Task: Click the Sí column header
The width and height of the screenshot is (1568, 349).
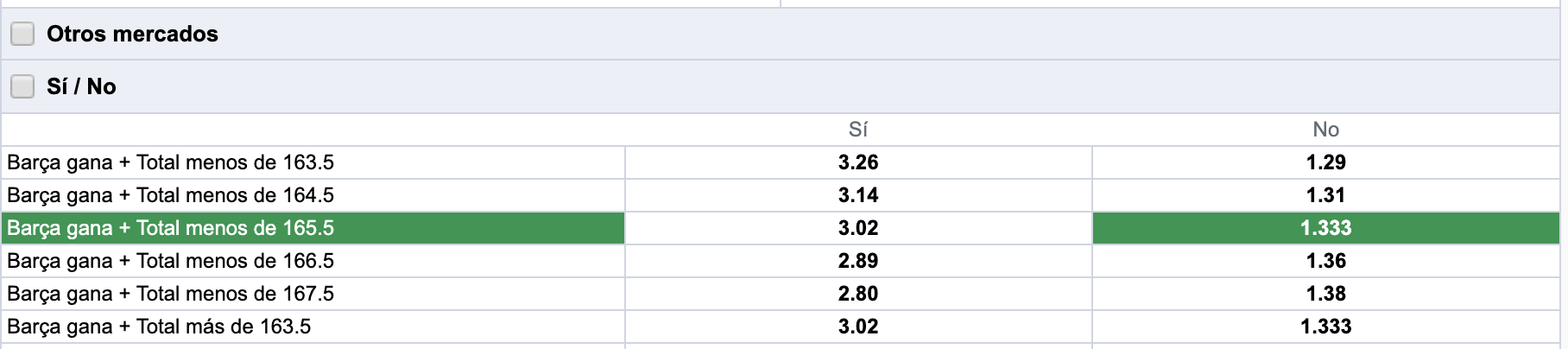Action: click(858, 130)
